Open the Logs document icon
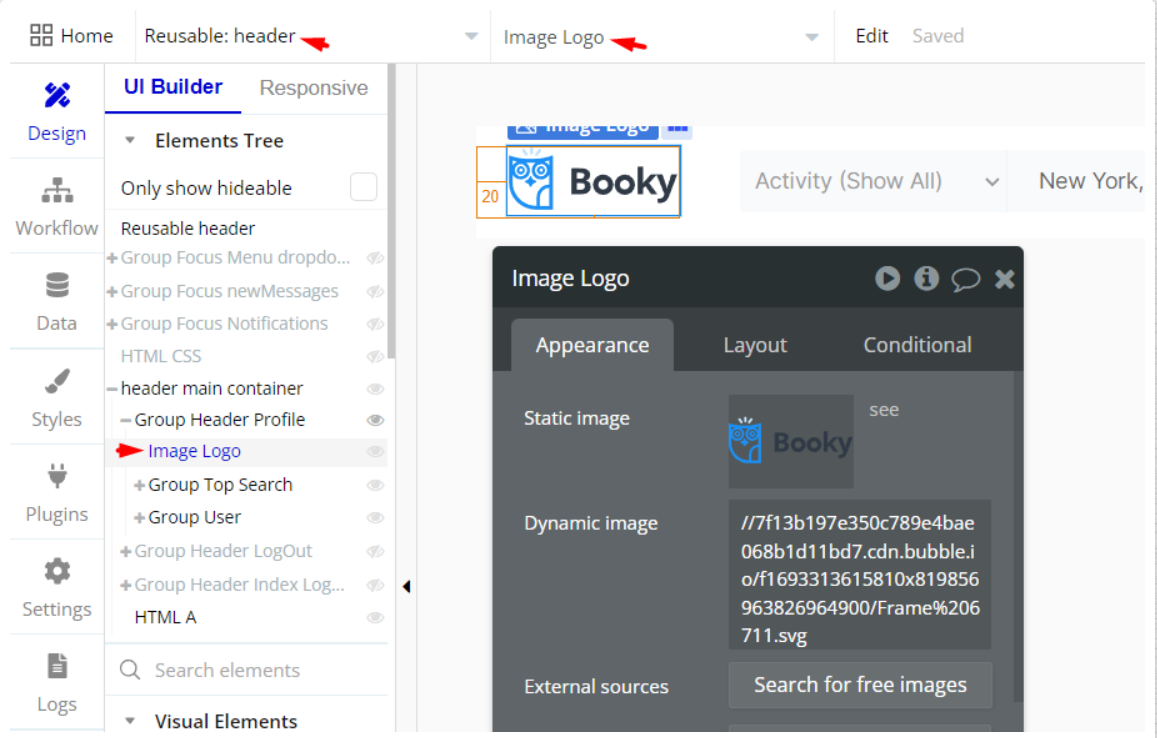 pos(57,666)
